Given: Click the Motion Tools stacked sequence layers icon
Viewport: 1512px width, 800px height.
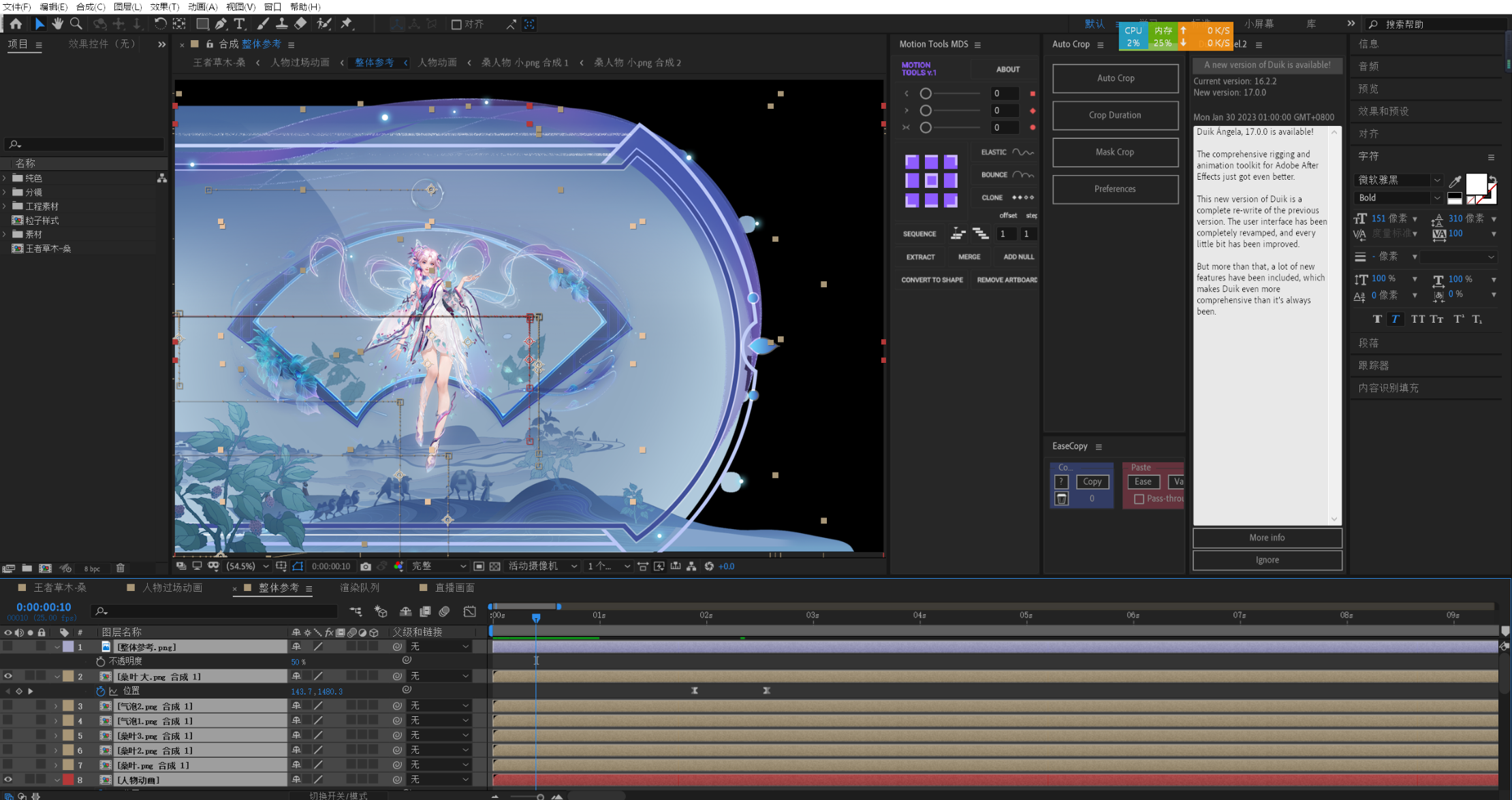Looking at the screenshot, I should [x=981, y=234].
